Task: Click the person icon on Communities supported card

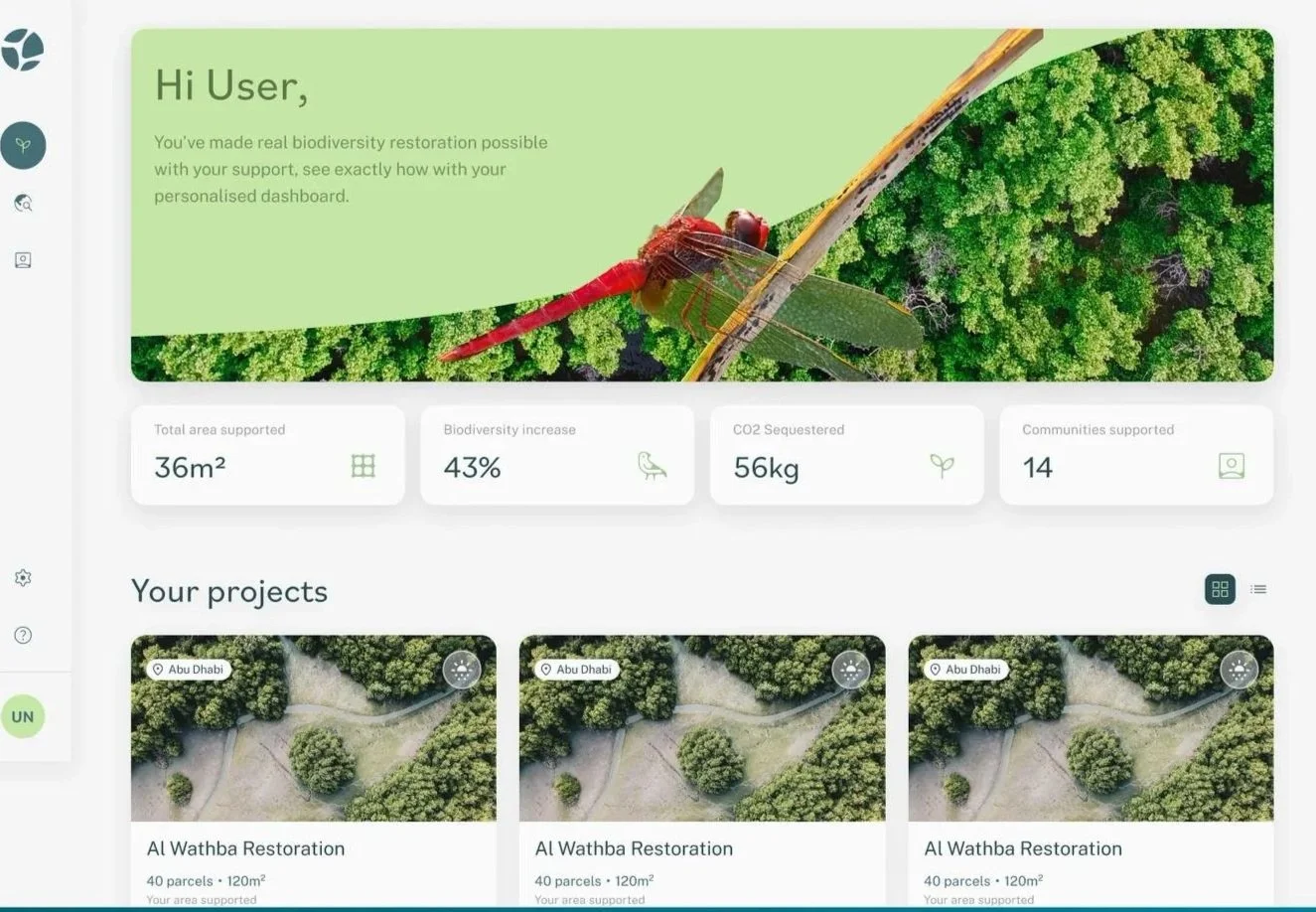Action: tap(1232, 466)
